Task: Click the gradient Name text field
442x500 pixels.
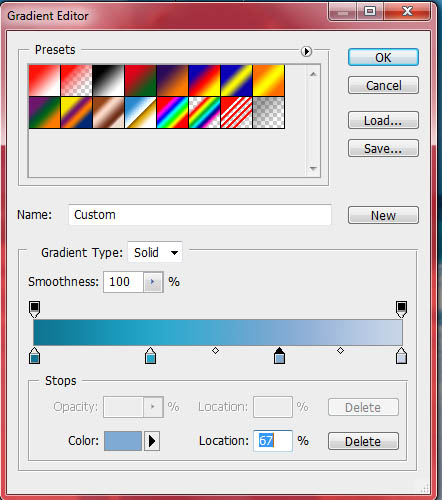Action: pos(200,215)
